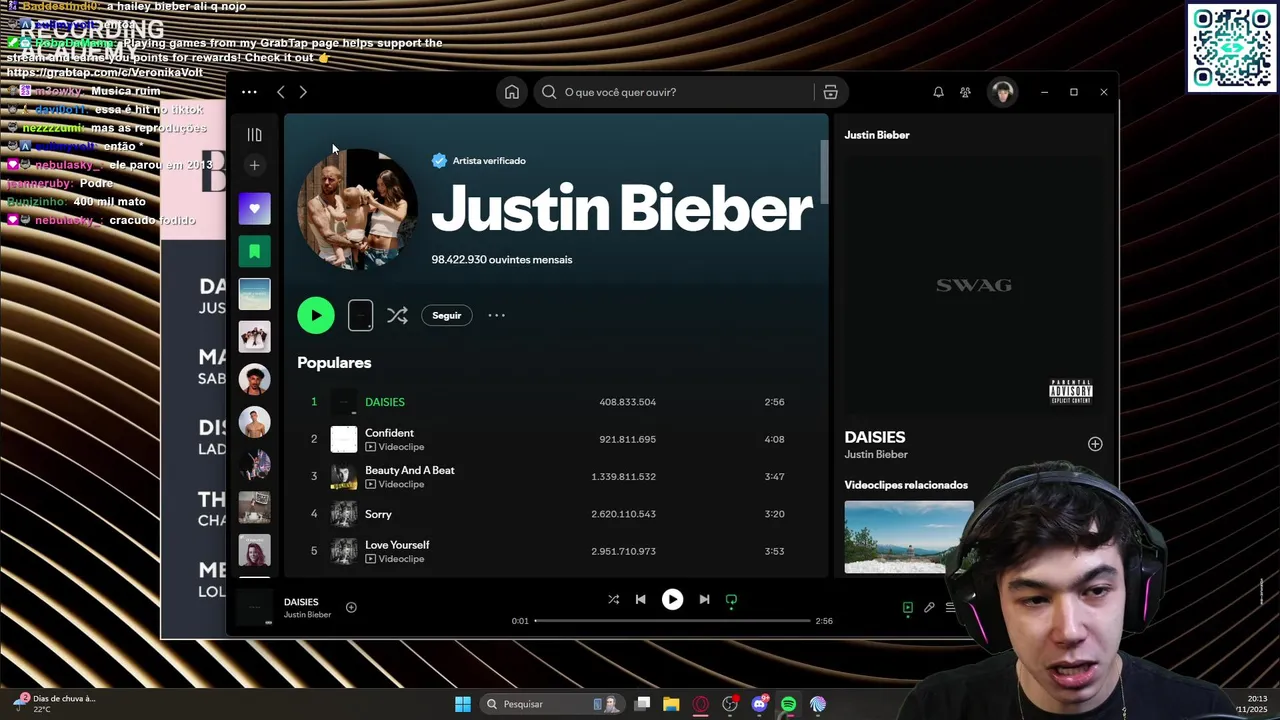Go forward in Spotify navigation
This screenshot has width=1280, height=720.
pos(303,92)
